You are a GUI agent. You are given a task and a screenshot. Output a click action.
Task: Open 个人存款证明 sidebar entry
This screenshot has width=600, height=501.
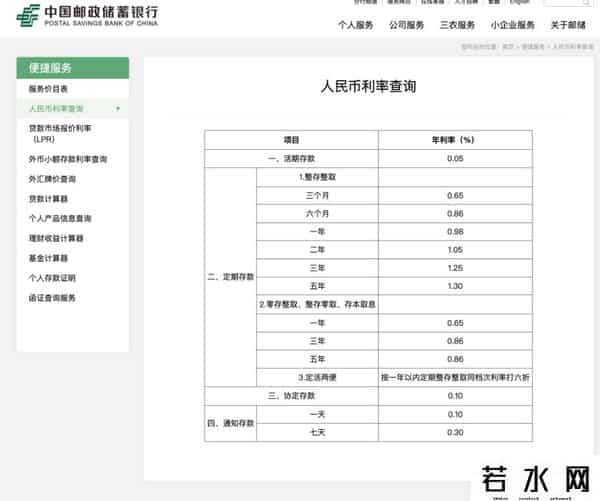click(52, 278)
